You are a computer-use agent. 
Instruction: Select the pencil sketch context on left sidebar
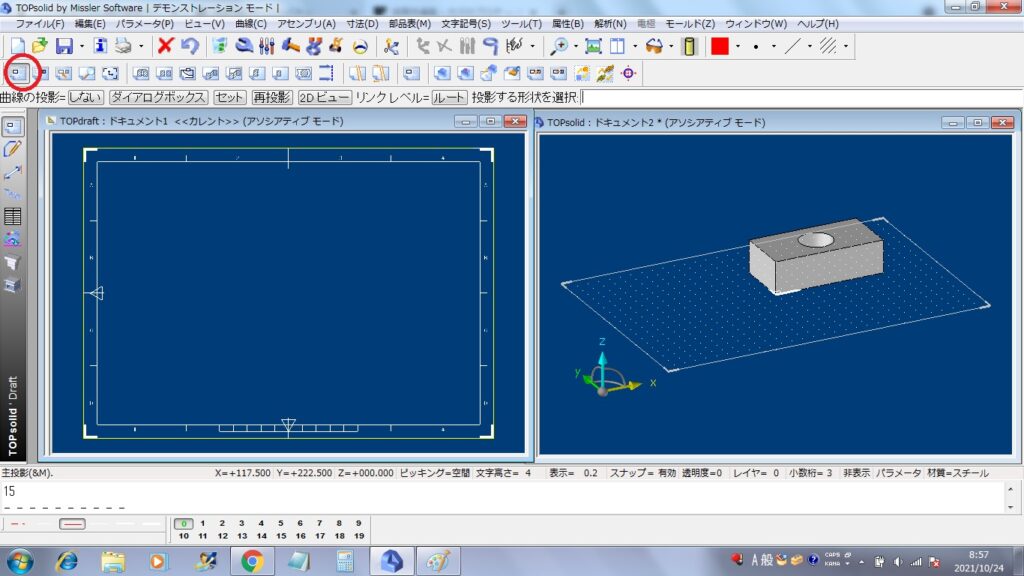12,149
